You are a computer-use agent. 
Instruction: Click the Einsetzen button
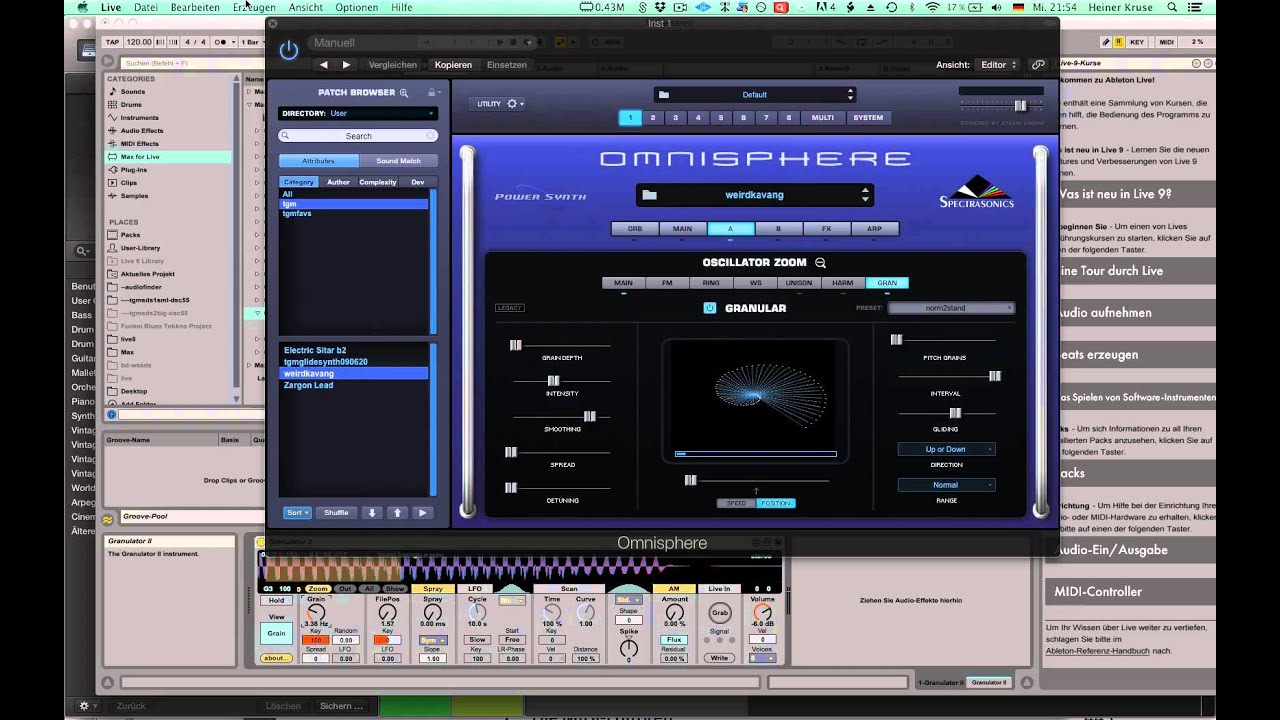[x=507, y=65]
